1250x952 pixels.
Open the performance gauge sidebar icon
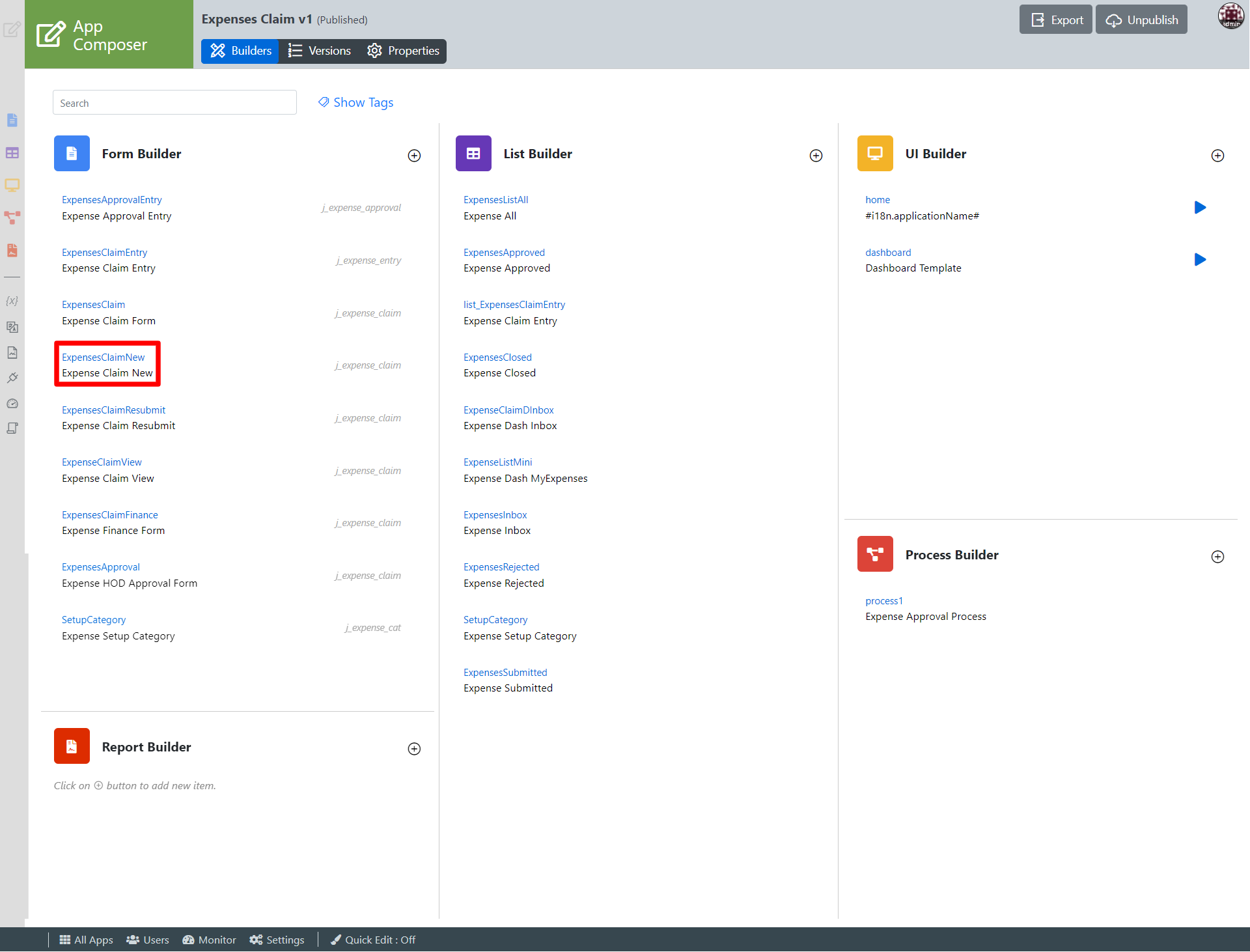pos(12,404)
